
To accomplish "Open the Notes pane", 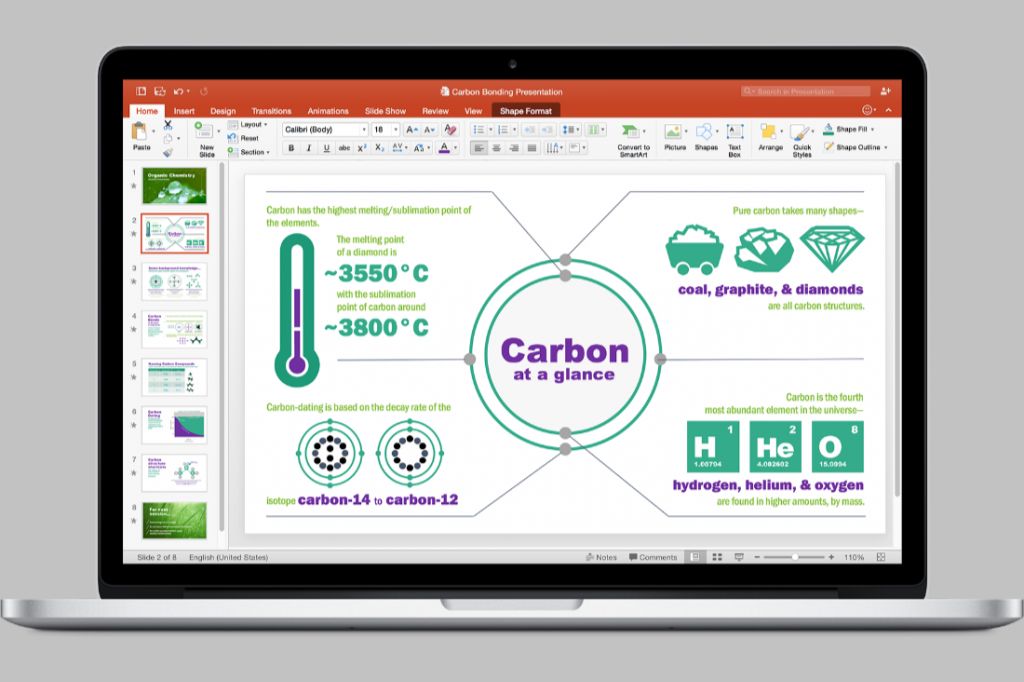I will pos(601,557).
